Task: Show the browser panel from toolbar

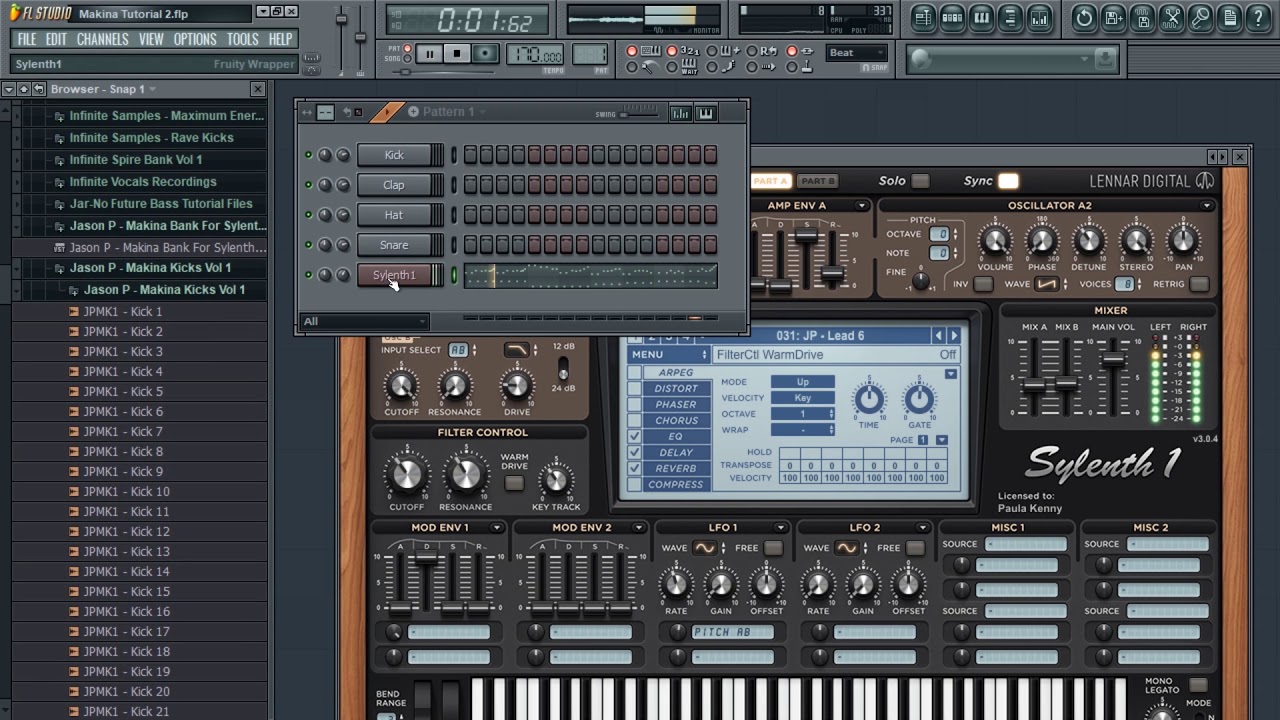Action: tap(1010, 18)
